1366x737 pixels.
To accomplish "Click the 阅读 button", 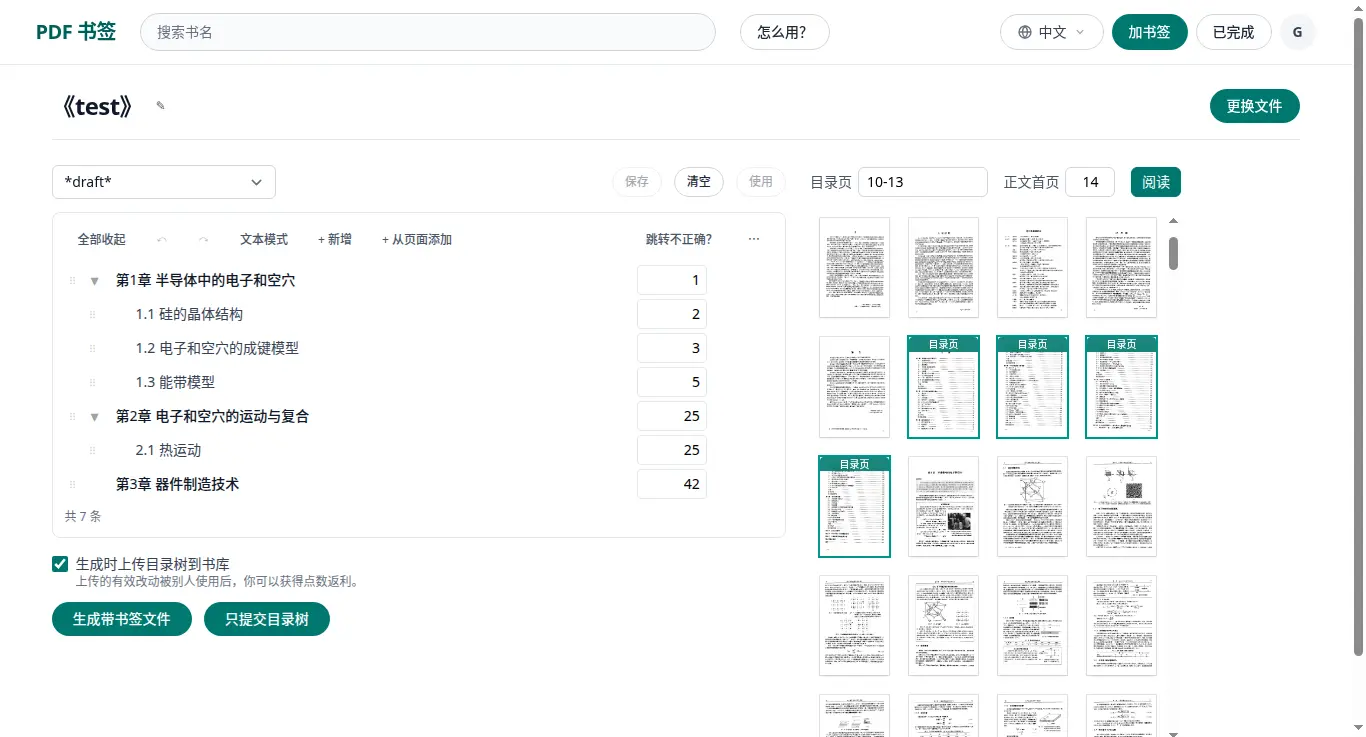I will [1156, 182].
